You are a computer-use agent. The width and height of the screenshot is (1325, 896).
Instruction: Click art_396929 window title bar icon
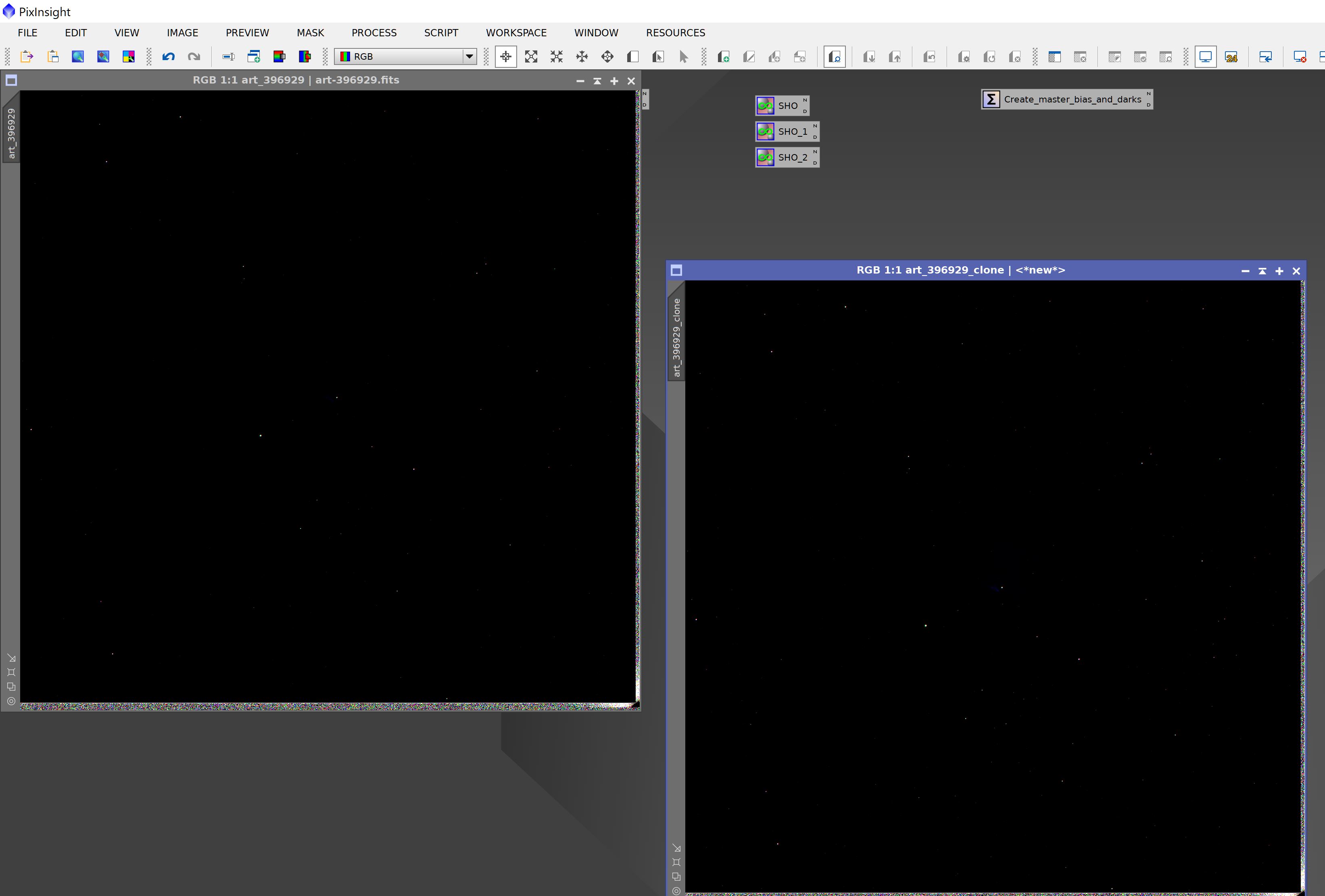pyautogui.click(x=11, y=80)
